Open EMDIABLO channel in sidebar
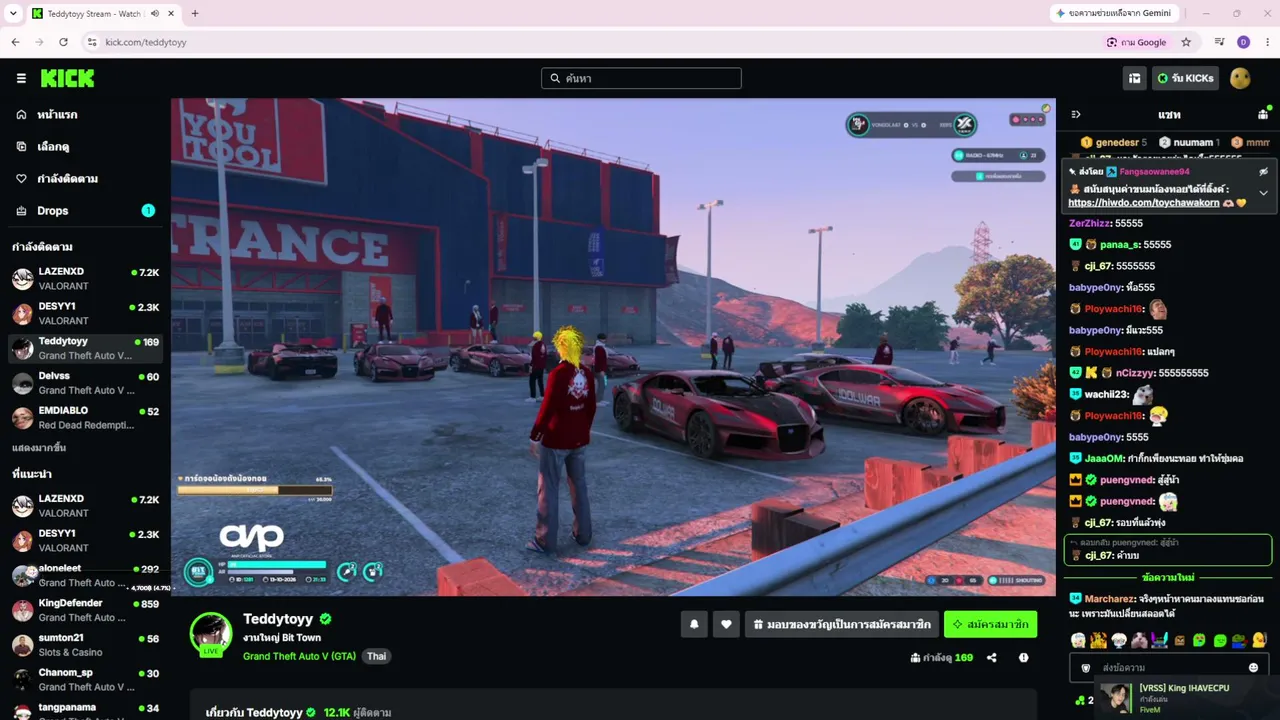 click(85, 418)
